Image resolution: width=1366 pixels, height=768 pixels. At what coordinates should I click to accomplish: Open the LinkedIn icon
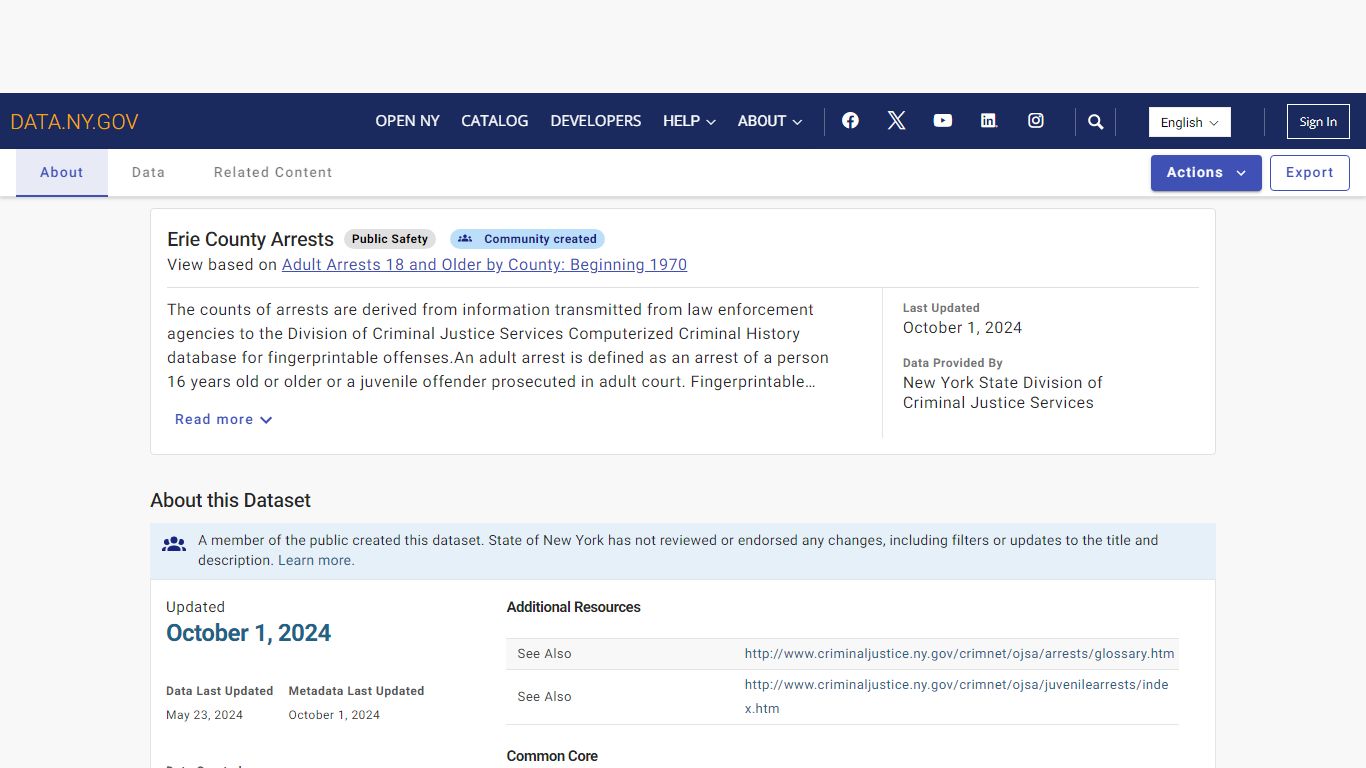[989, 121]
